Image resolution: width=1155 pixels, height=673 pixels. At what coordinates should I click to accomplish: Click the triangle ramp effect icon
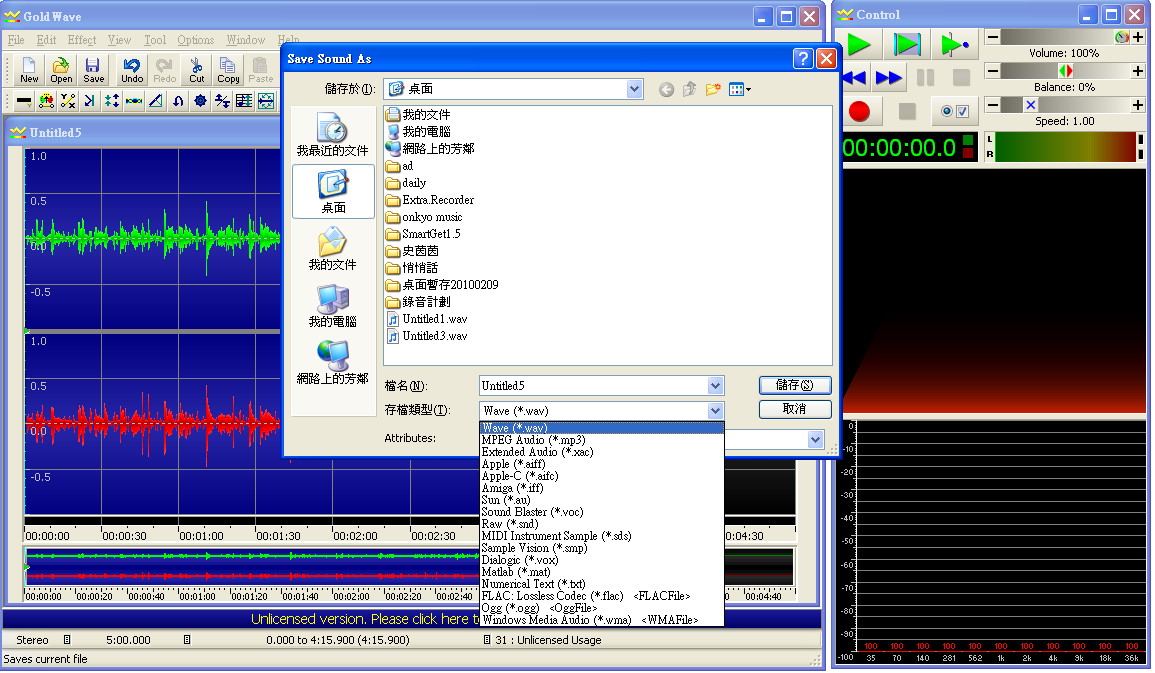click(x=156, y=101)
